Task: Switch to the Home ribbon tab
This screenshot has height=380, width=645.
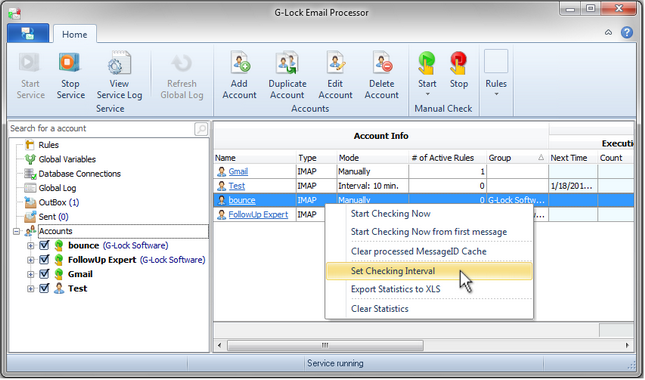Action: tap(74, 35)
